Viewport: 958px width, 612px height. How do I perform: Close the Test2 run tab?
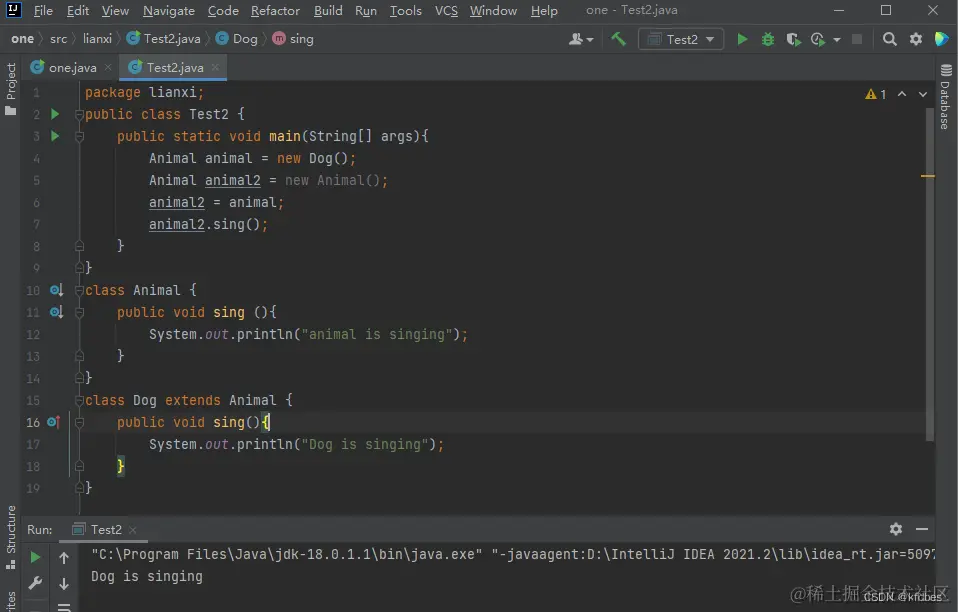(x=133, y=530)
